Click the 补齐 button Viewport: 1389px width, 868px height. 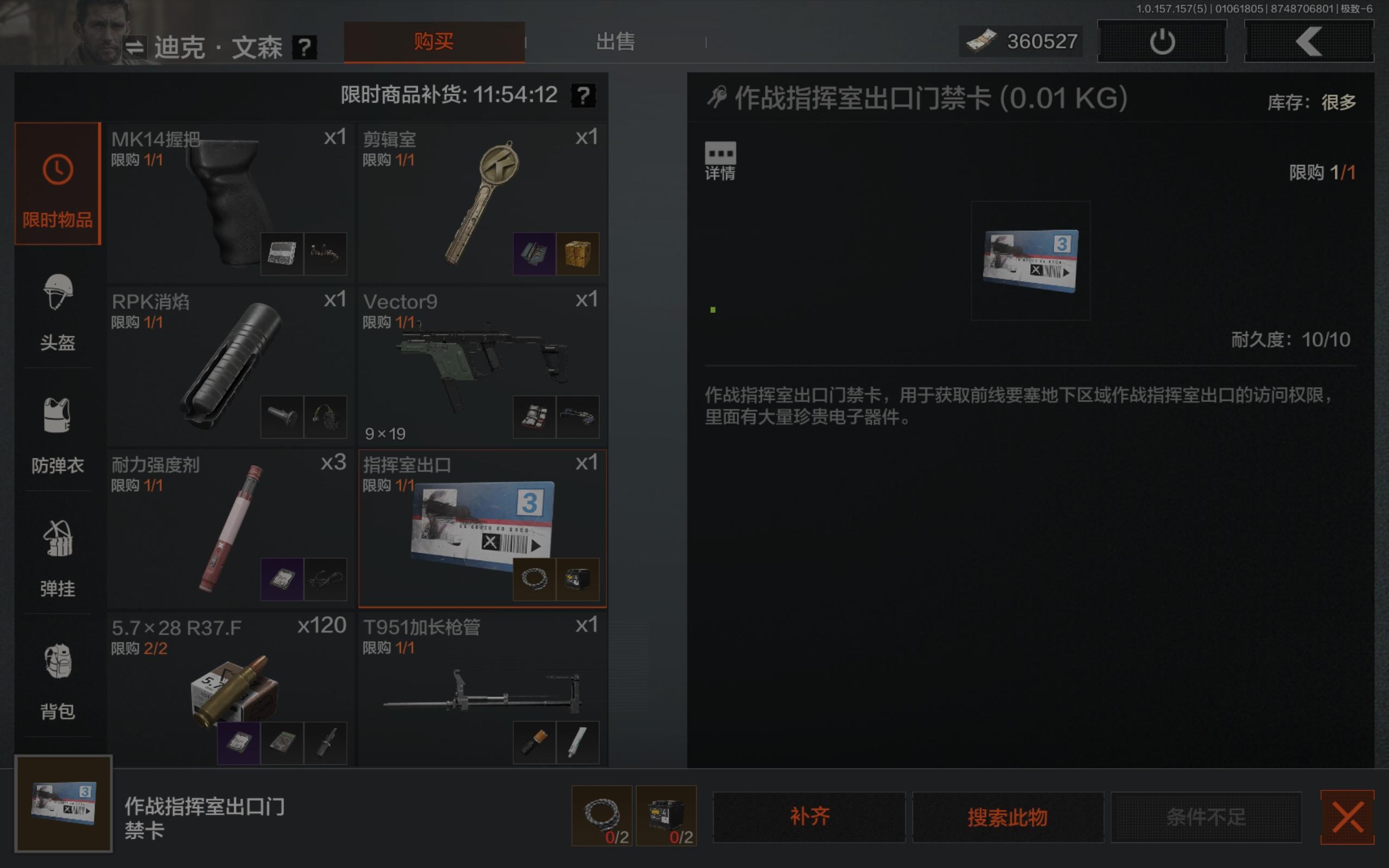[x=810, y=817]
